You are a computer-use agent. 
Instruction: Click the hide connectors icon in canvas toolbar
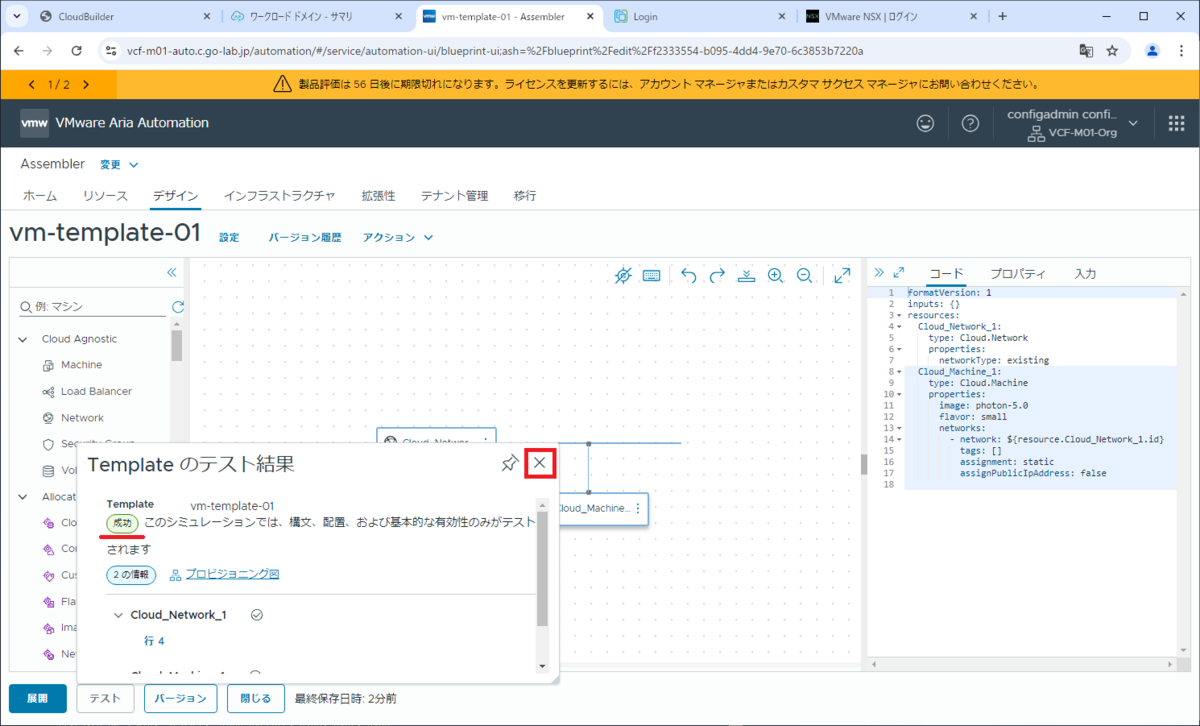623,275
